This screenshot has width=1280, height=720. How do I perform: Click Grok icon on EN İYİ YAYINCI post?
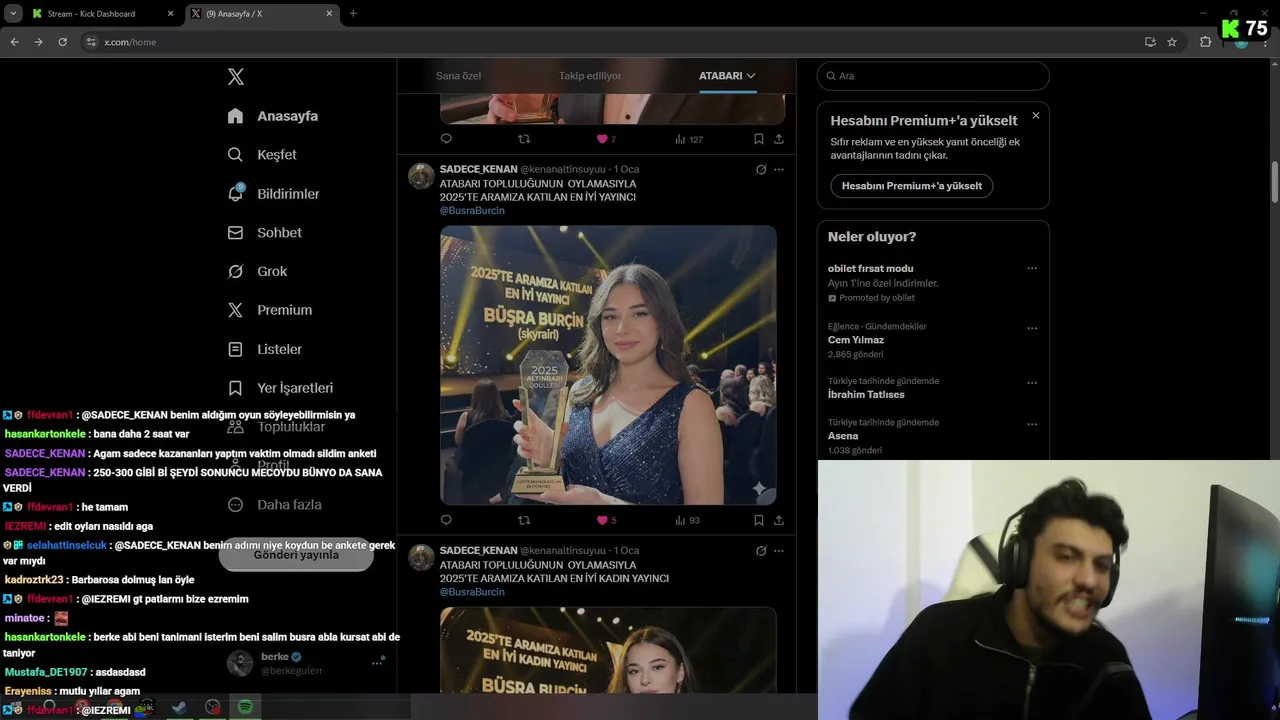[x=761, y=170]
